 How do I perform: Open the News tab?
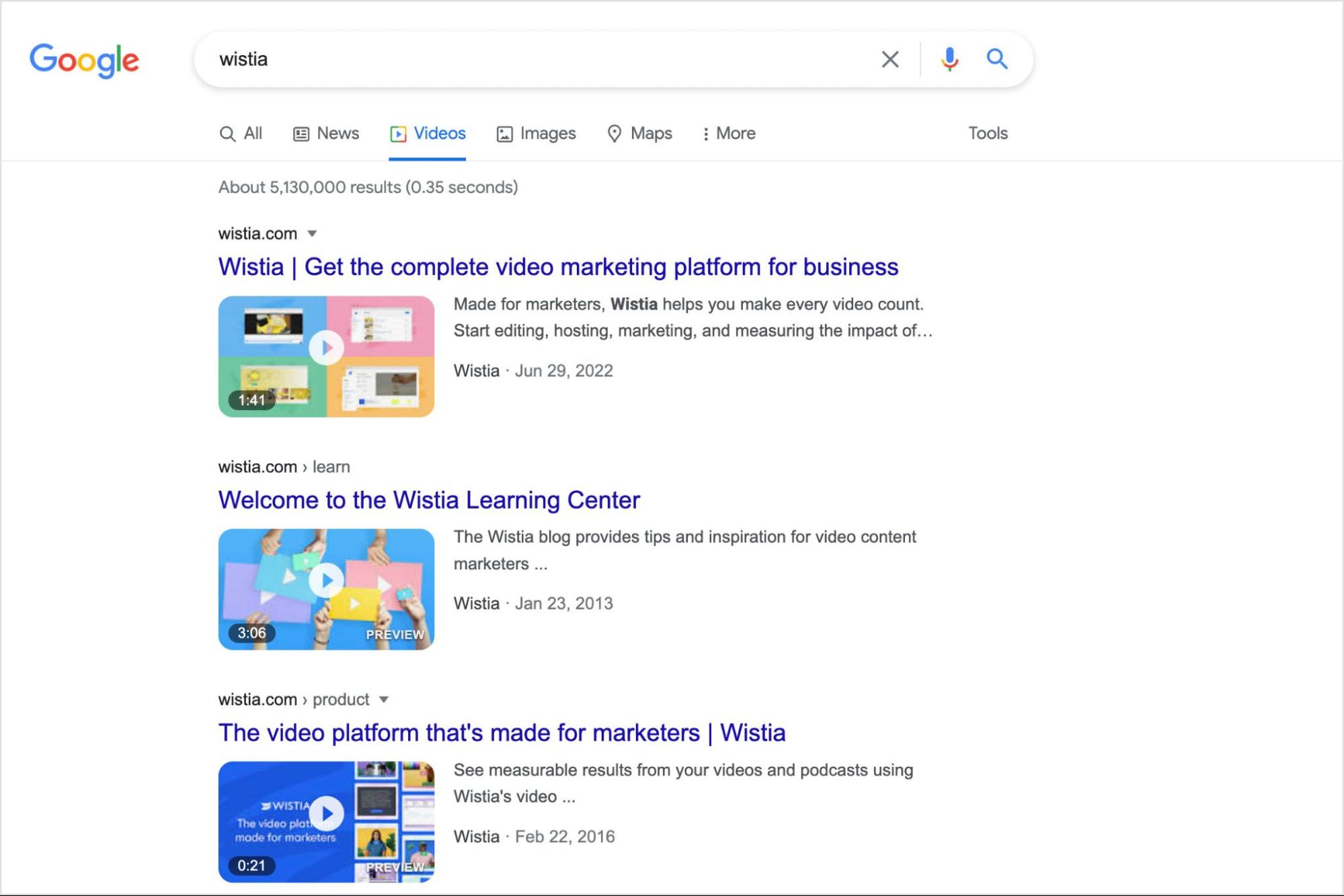pos(326,133)
